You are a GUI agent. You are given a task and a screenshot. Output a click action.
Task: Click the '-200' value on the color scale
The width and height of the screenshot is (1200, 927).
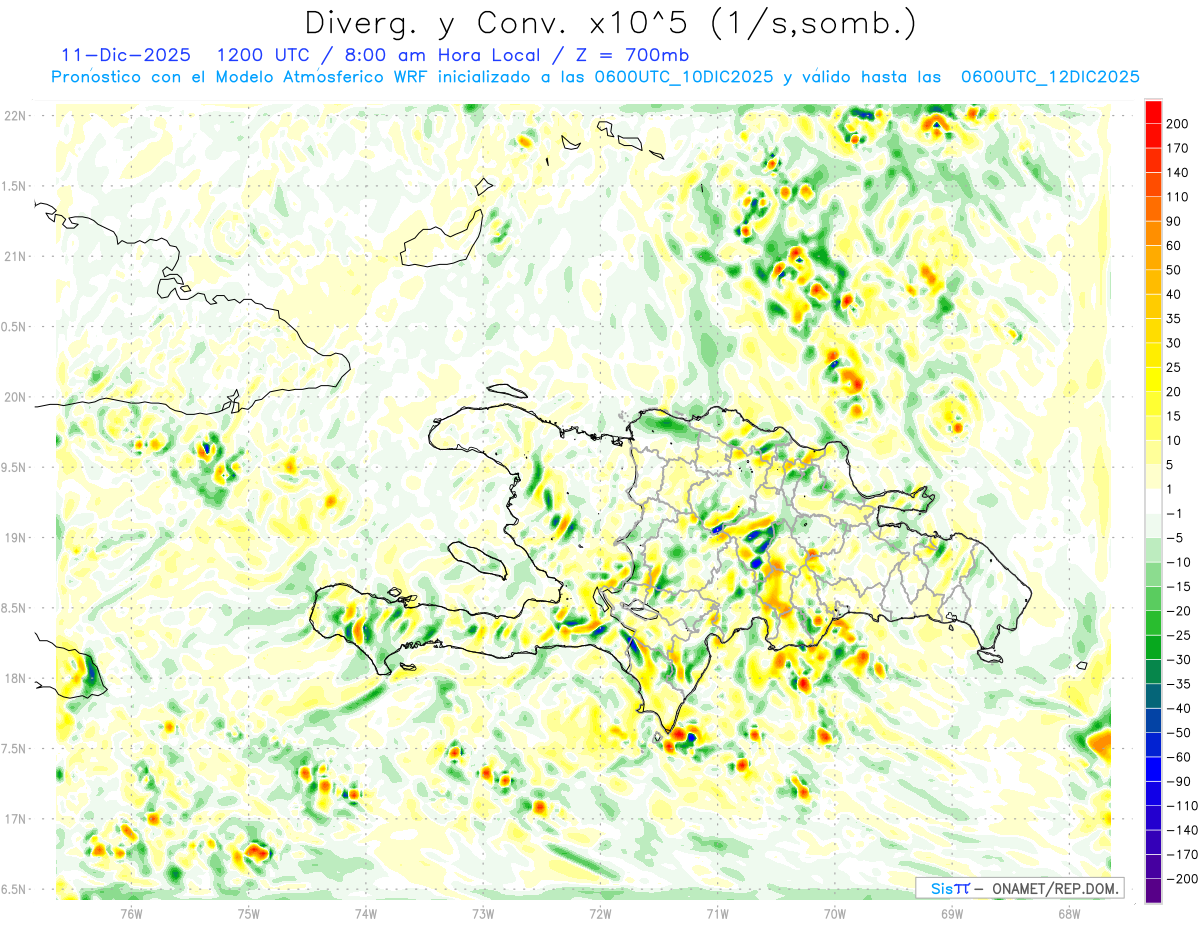coord(1183,879)
